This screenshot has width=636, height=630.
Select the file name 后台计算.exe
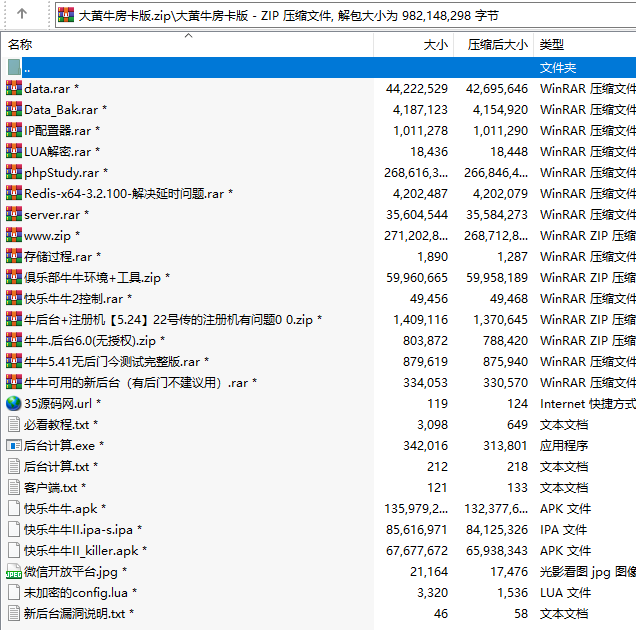coord(59,446)
